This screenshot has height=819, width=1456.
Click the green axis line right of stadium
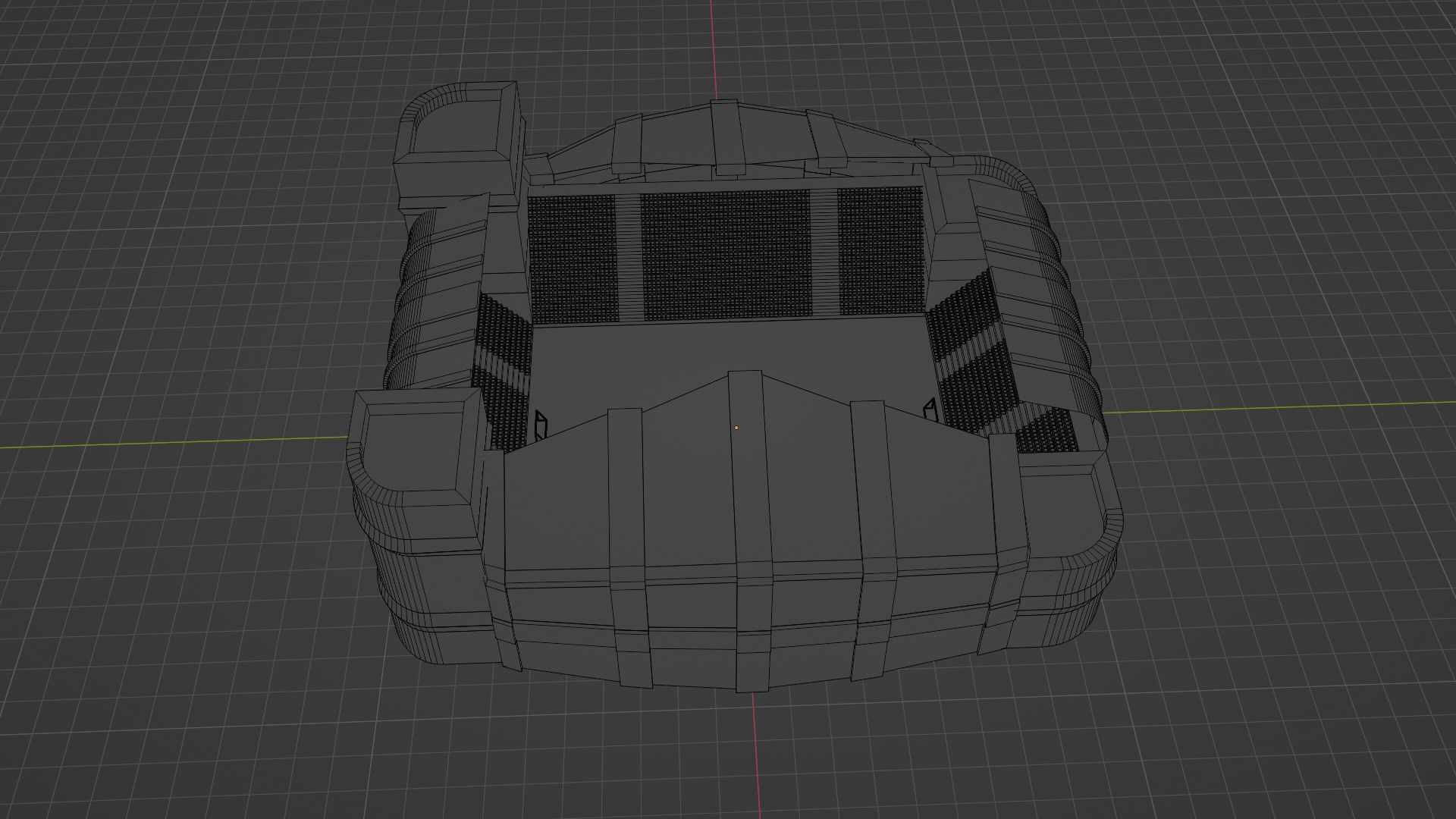pyautogui.click(x=1289, y=407)
